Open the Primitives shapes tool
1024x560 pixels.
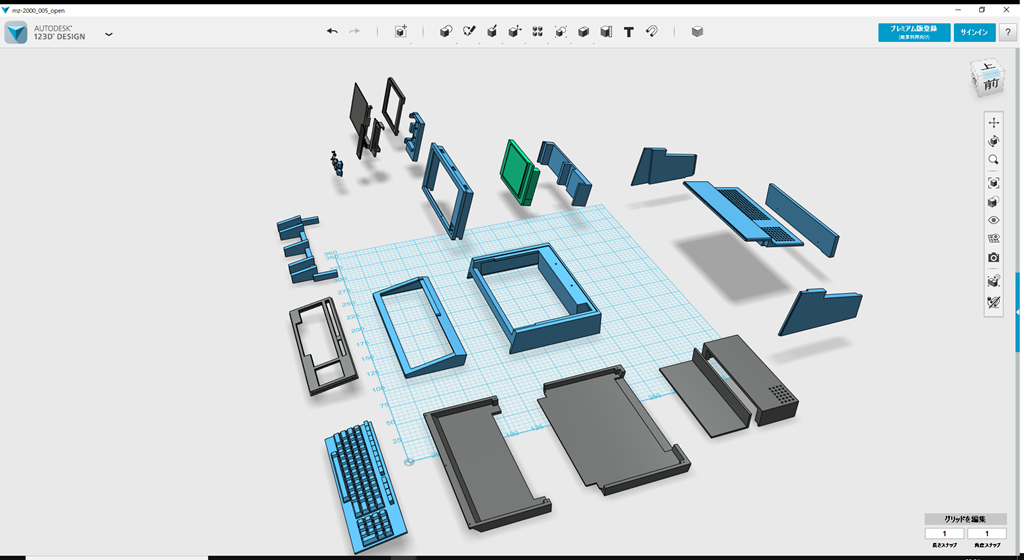(446, 32)
